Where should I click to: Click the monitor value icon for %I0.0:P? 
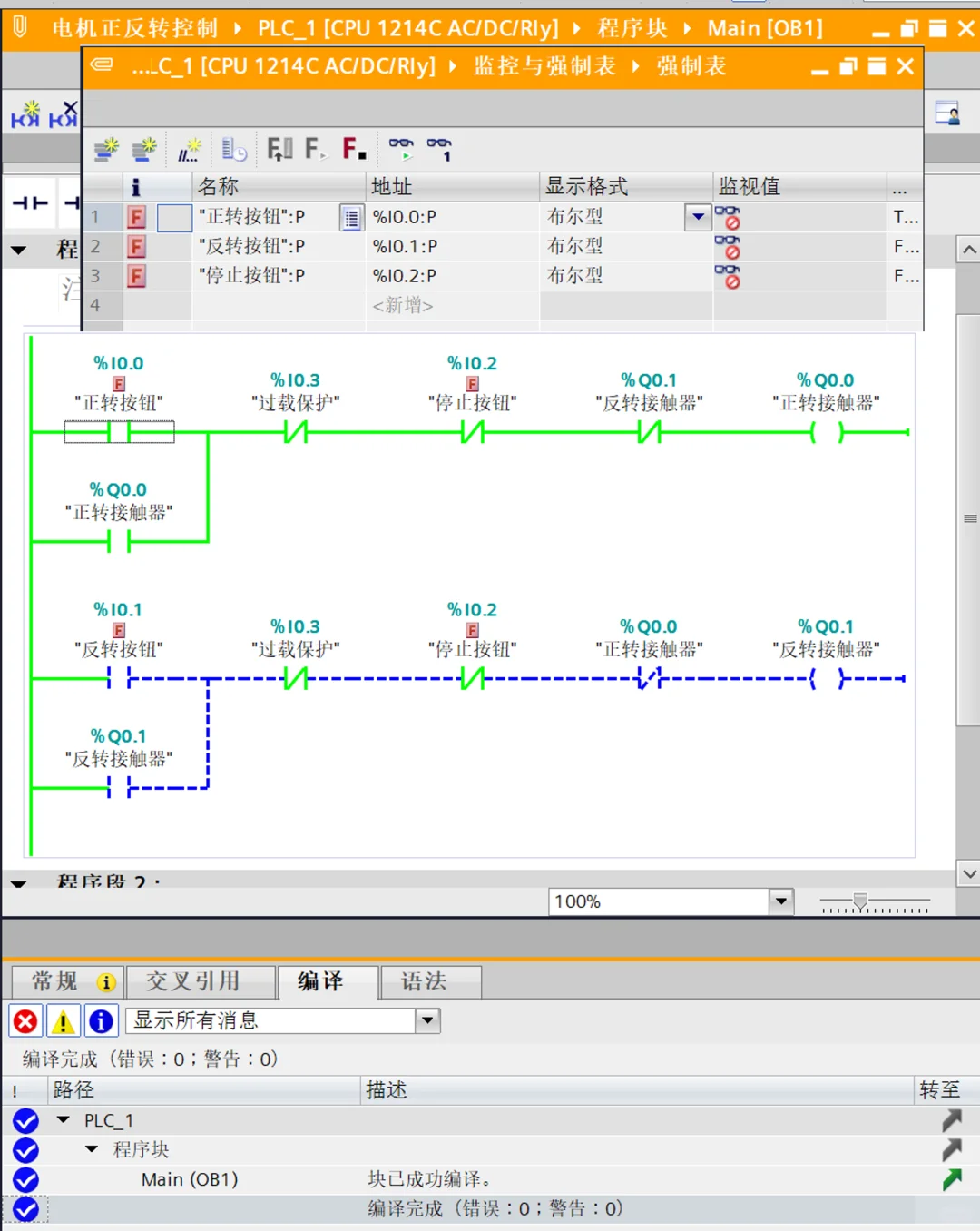(x=728, y=218)
